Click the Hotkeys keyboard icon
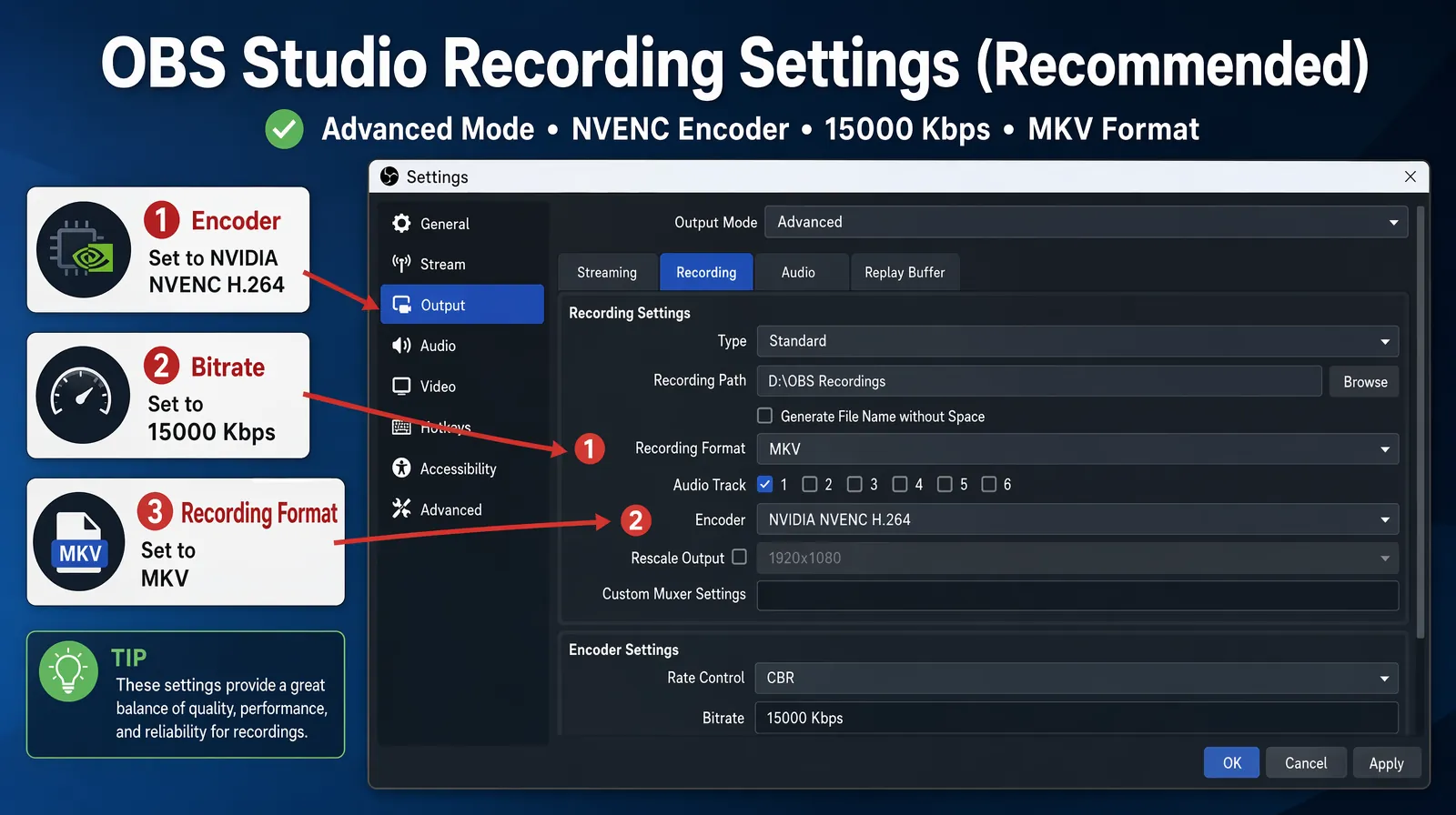 (x=401, y=427)
